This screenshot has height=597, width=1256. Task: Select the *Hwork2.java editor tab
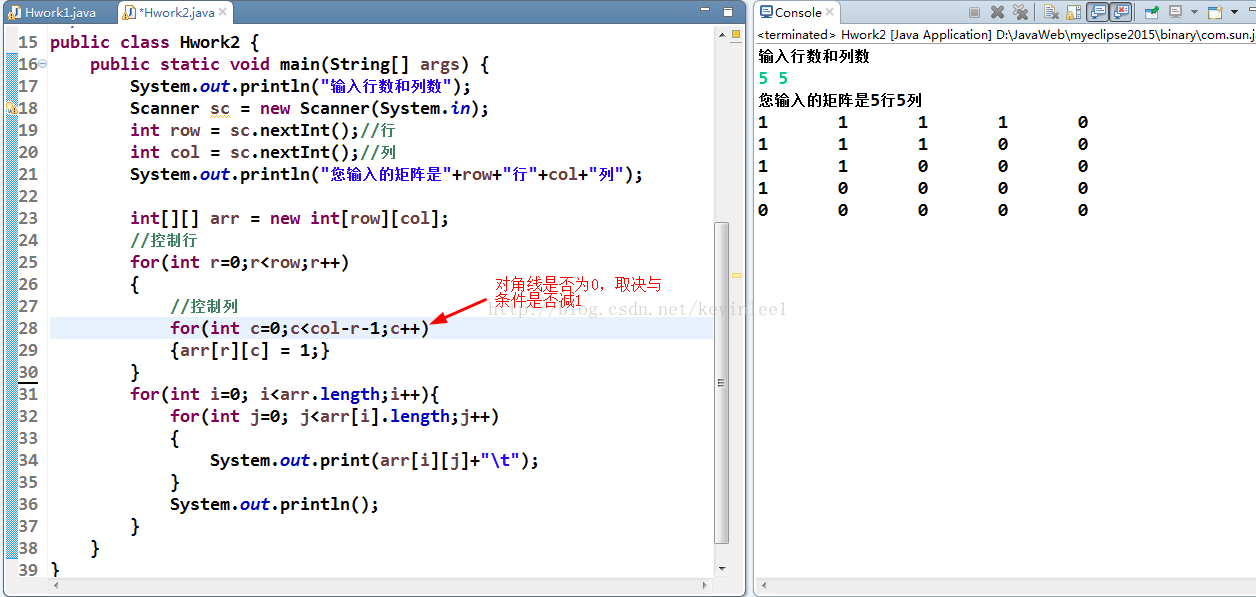click(x=176, y=12)
